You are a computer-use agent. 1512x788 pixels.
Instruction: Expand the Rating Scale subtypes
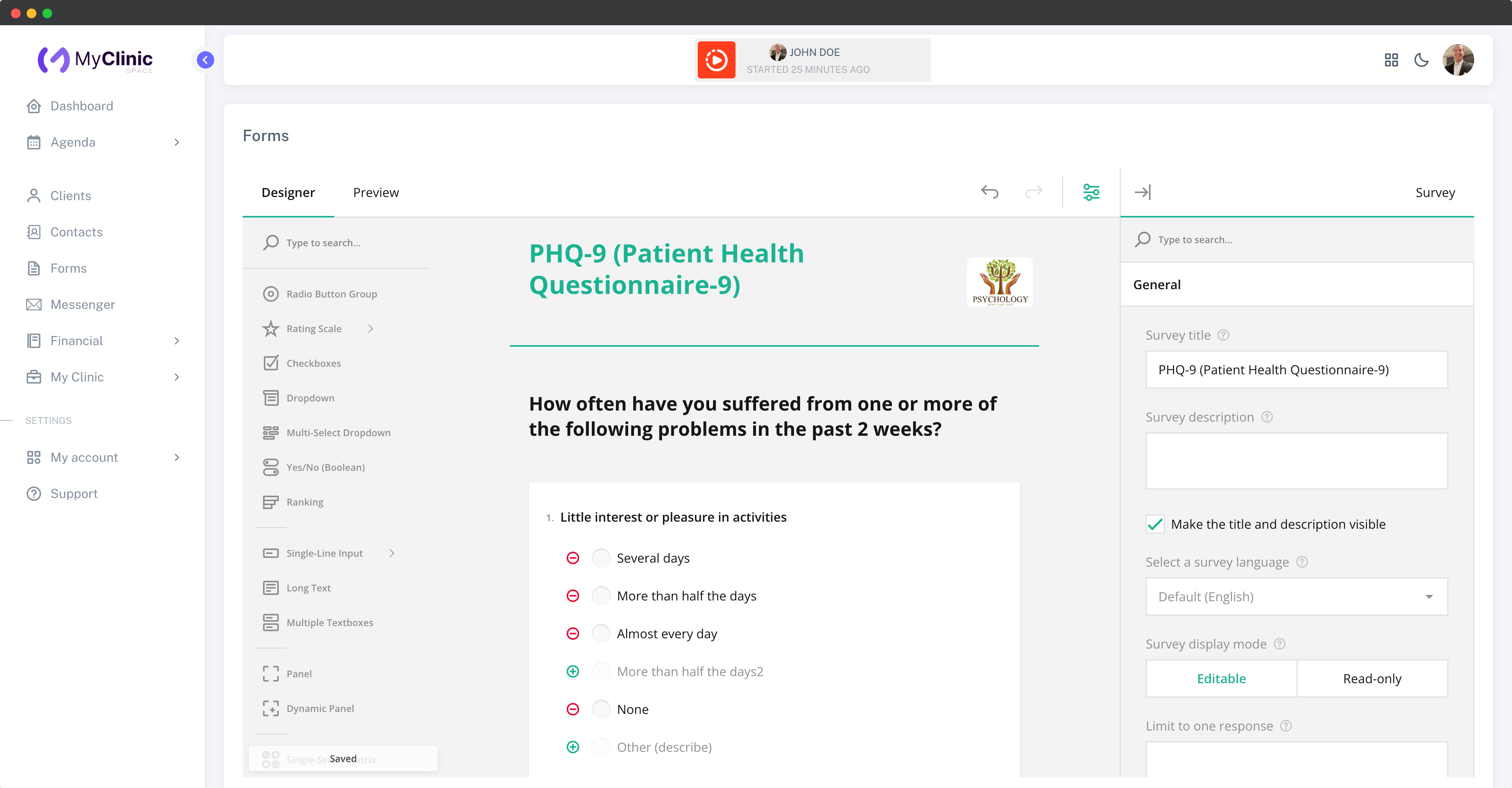pyautogui.click(x=371, y=329)
